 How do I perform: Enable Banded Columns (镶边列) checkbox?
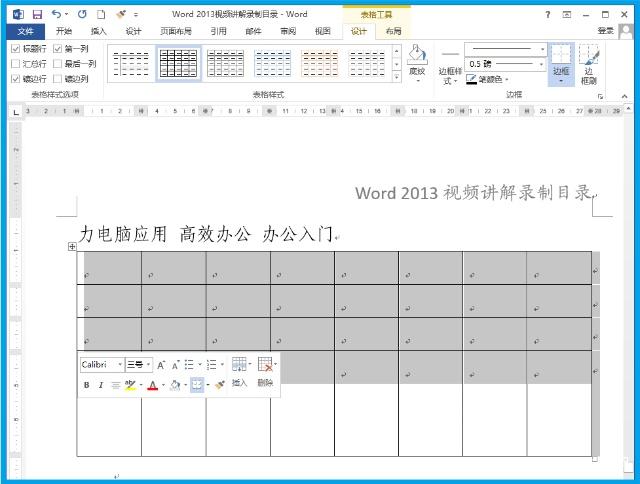(x=58, y=79)
